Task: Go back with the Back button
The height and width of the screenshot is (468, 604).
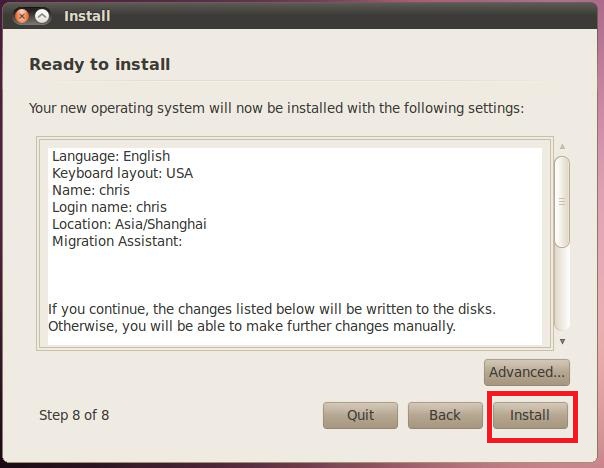Action: coord(445,415)
